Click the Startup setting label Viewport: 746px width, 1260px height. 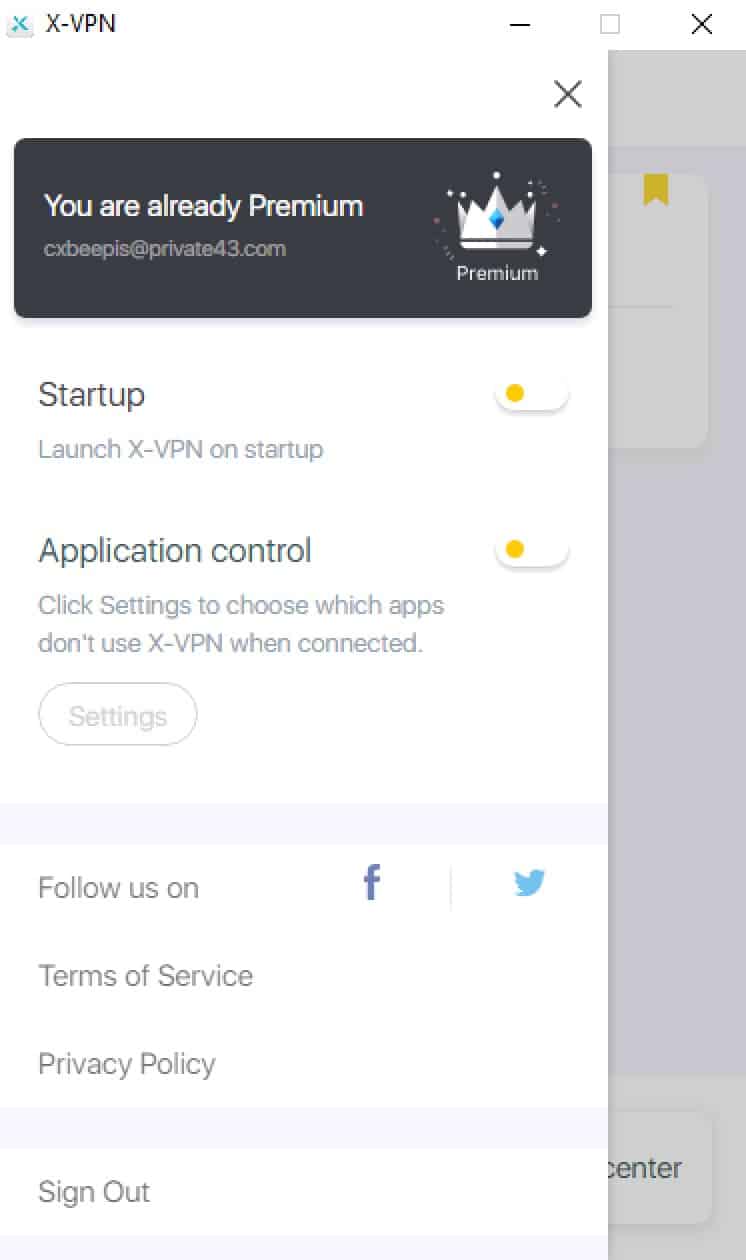click(x=91, y=396)
